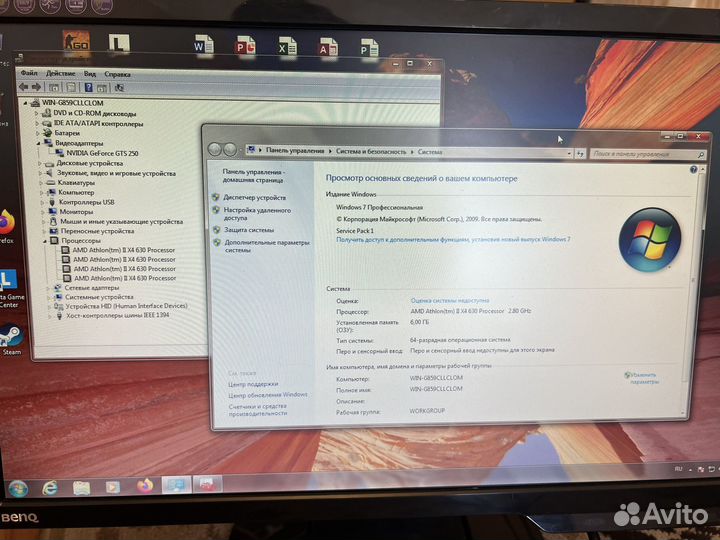720x540 pixels.
Task: Click the back arrow in Device Manager toolbar
Action: (x=23, y=87)
